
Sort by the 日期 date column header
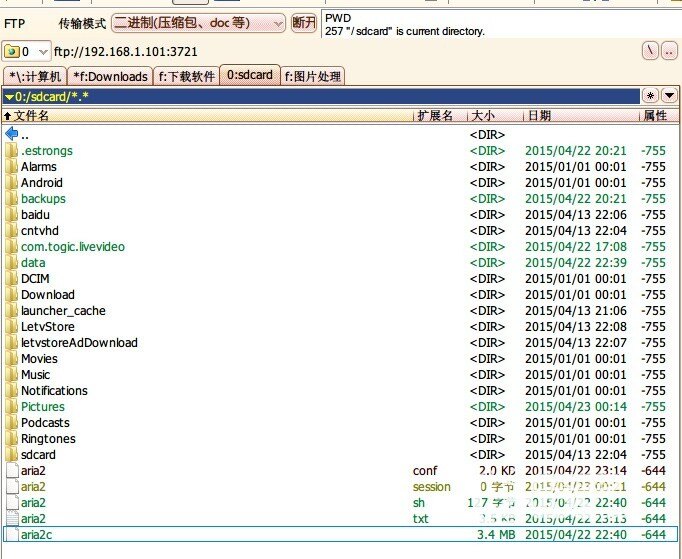click(x=580, y=116)
